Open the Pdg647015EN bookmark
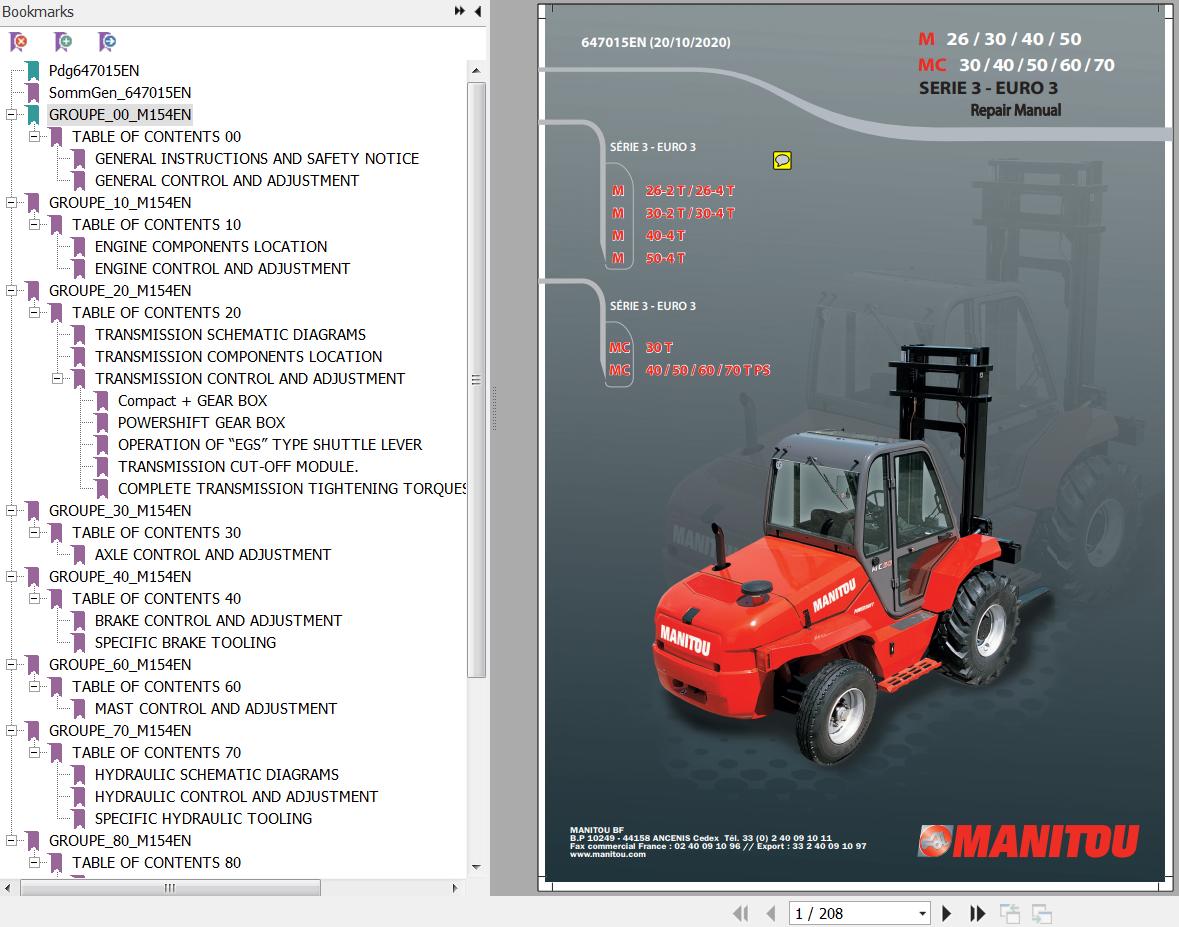 click(x=94, y=71)
